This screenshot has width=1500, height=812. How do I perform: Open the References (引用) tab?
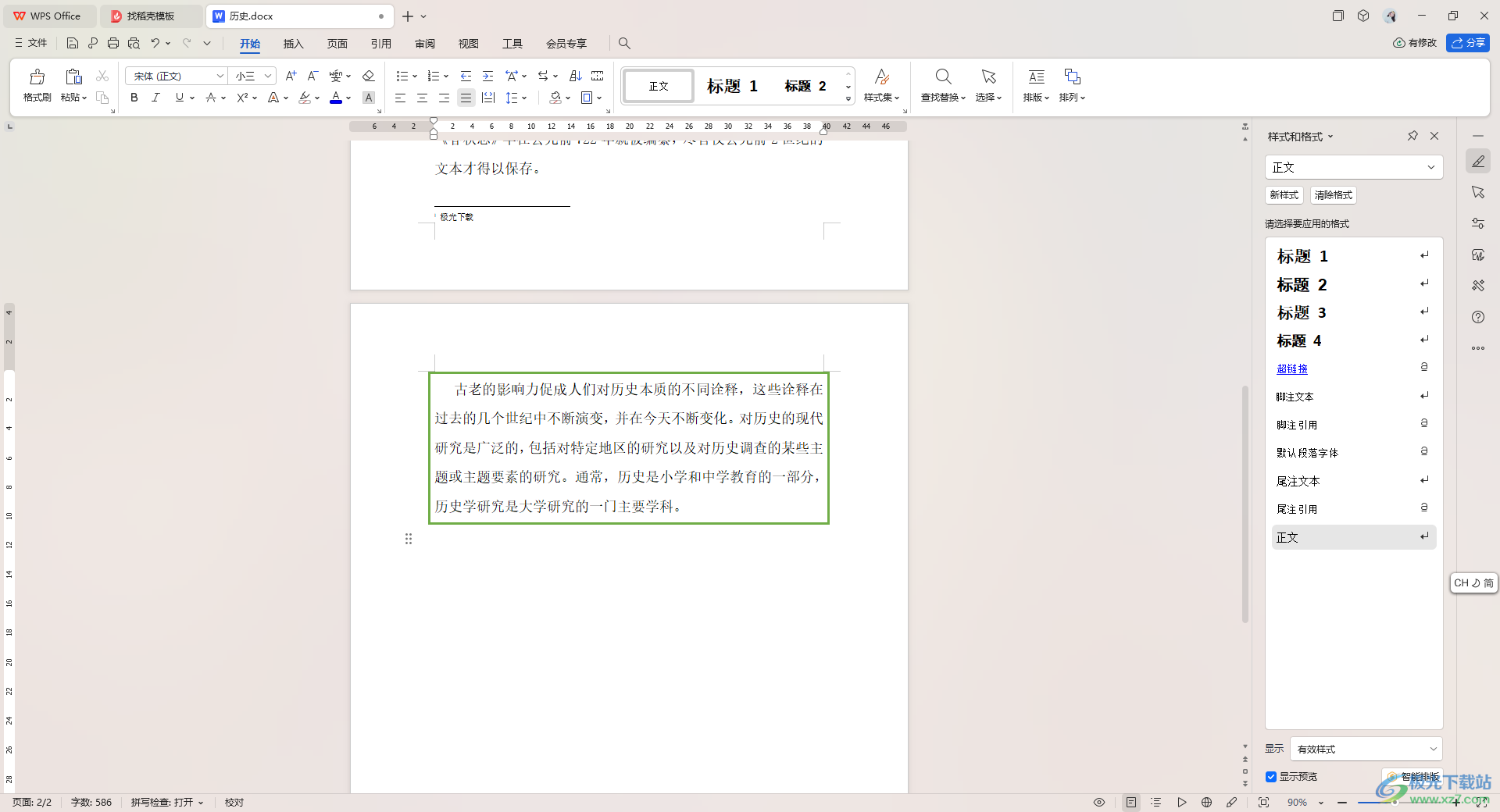coord(380,43)
